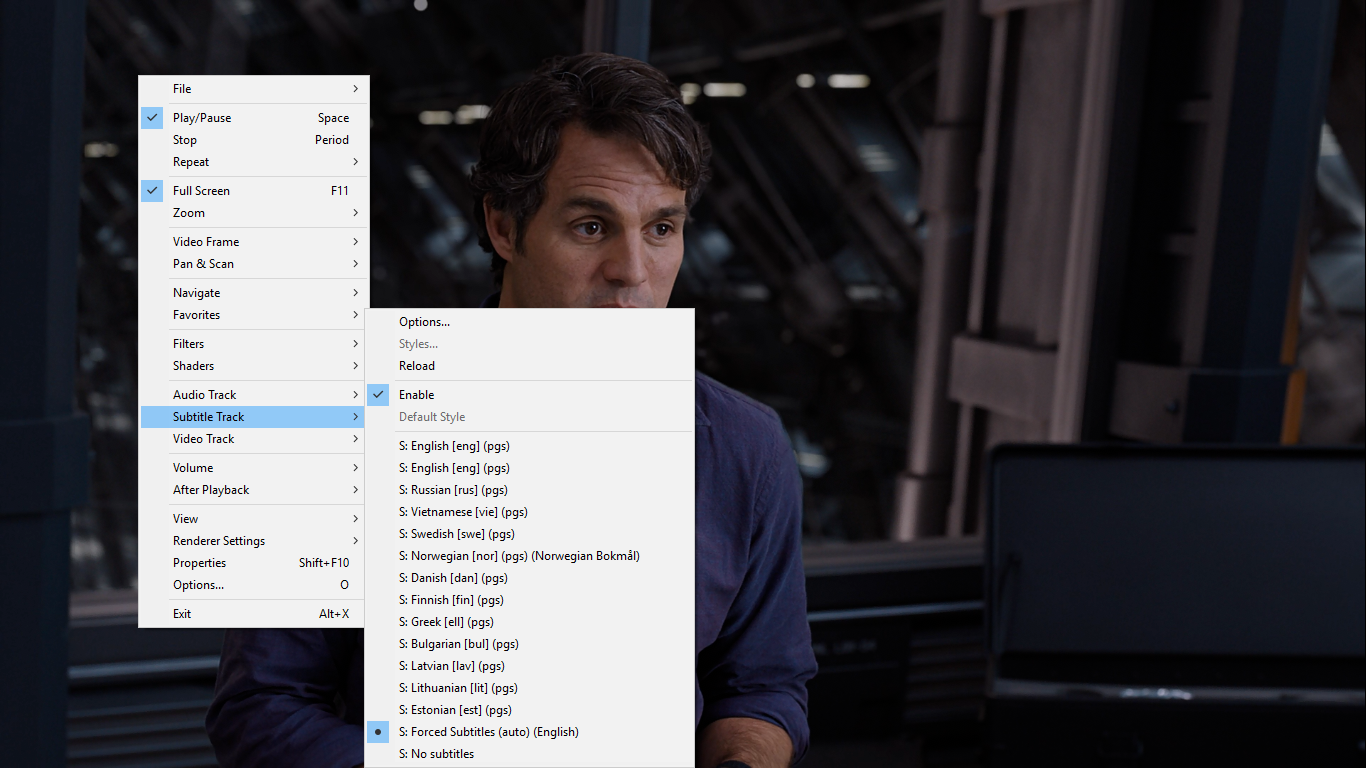The width and height of the screenshot is (1366, 768).
Task: Select Norwegian Bokmål subtitle track
Action: 529,556
